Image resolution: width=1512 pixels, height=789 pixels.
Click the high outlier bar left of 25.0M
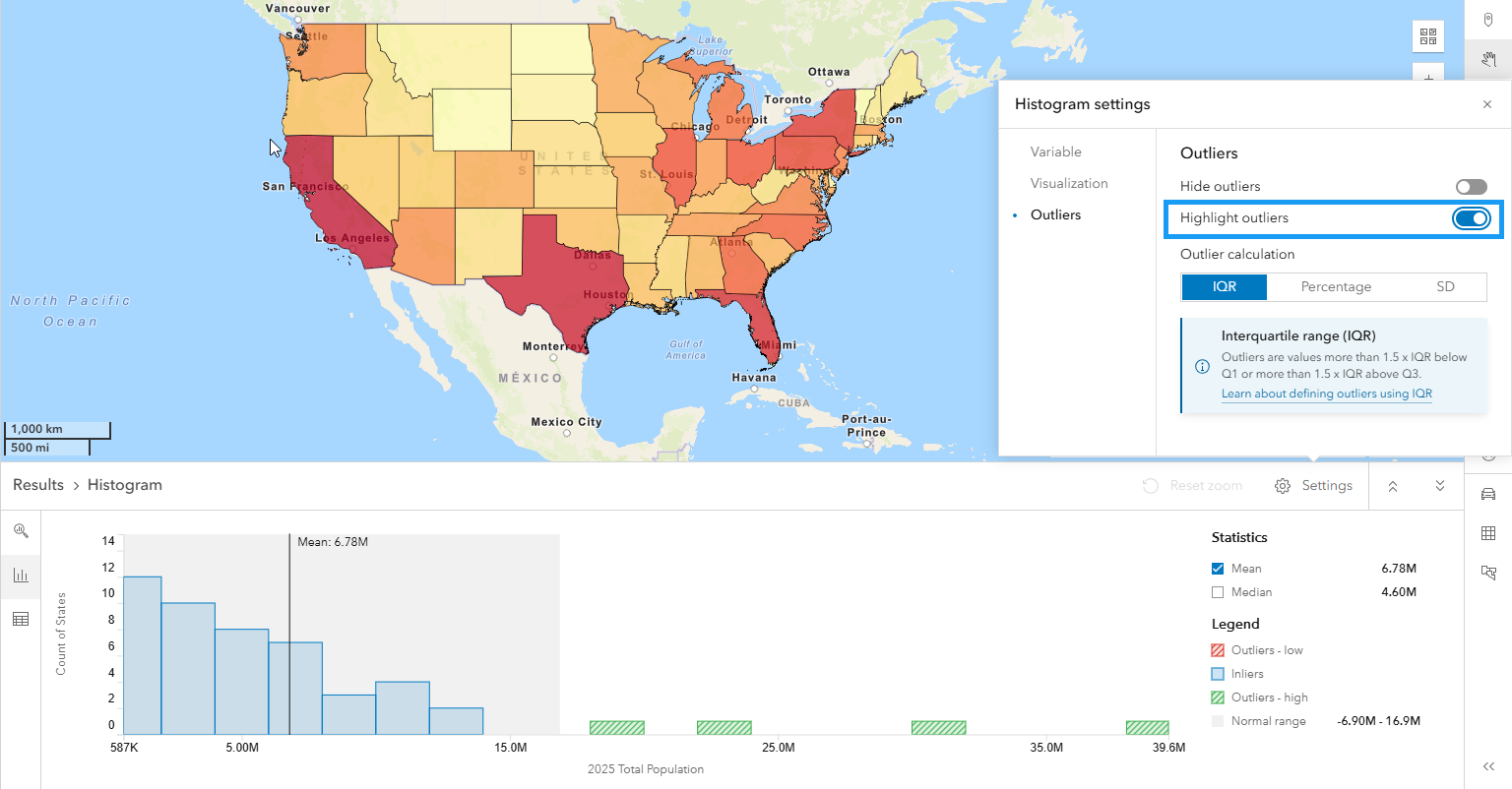(724, 728)
